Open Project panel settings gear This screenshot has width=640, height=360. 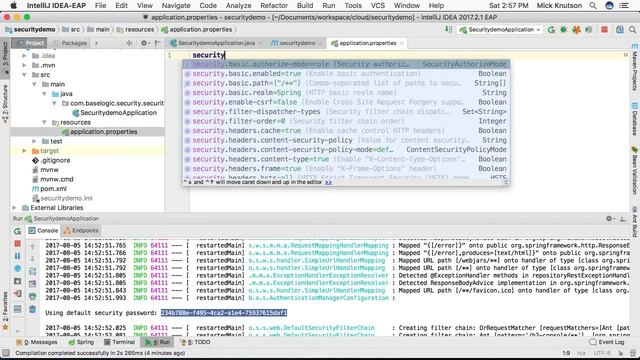coord(144,43)
